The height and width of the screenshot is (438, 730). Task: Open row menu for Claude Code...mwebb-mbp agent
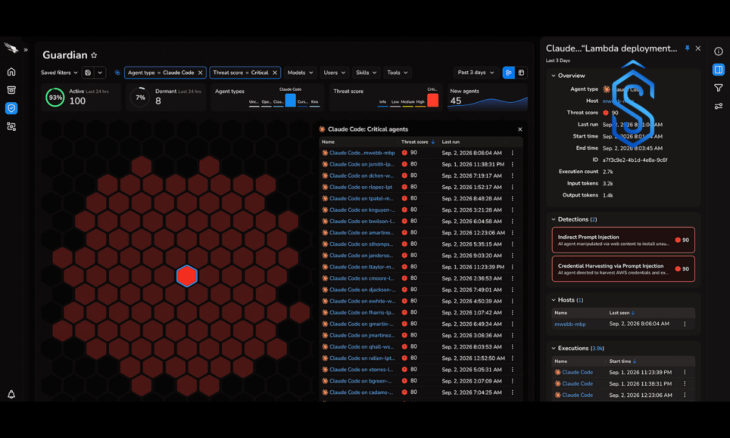coord(513,153)
